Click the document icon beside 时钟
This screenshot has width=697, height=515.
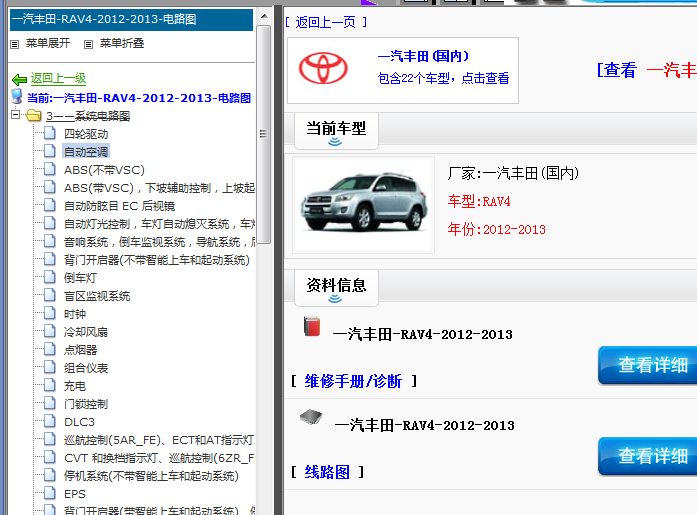click(x=50, y=313)
